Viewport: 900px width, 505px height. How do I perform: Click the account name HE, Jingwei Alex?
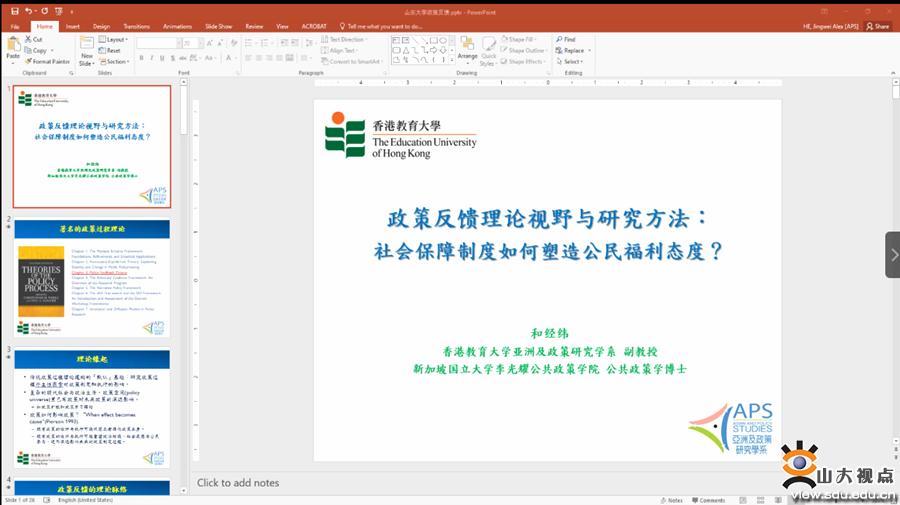point(831,26)
